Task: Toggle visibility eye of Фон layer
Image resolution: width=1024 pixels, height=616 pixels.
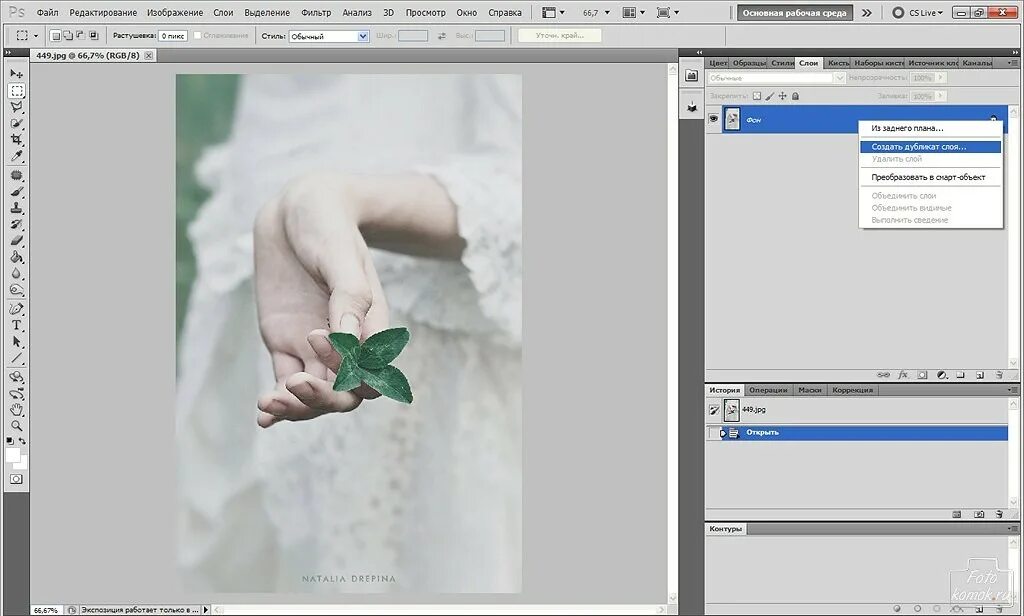Action: [713, 119]
